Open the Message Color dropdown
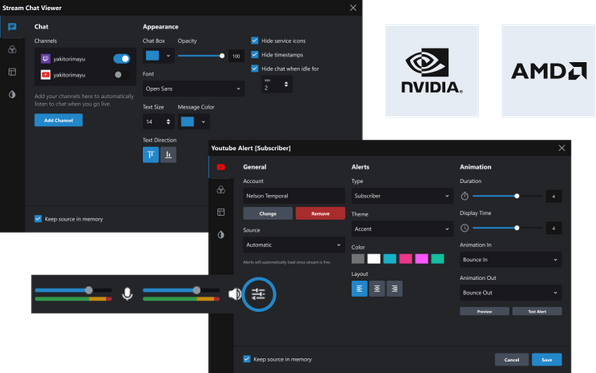The image size is (596, 373). tap(193, 122)
